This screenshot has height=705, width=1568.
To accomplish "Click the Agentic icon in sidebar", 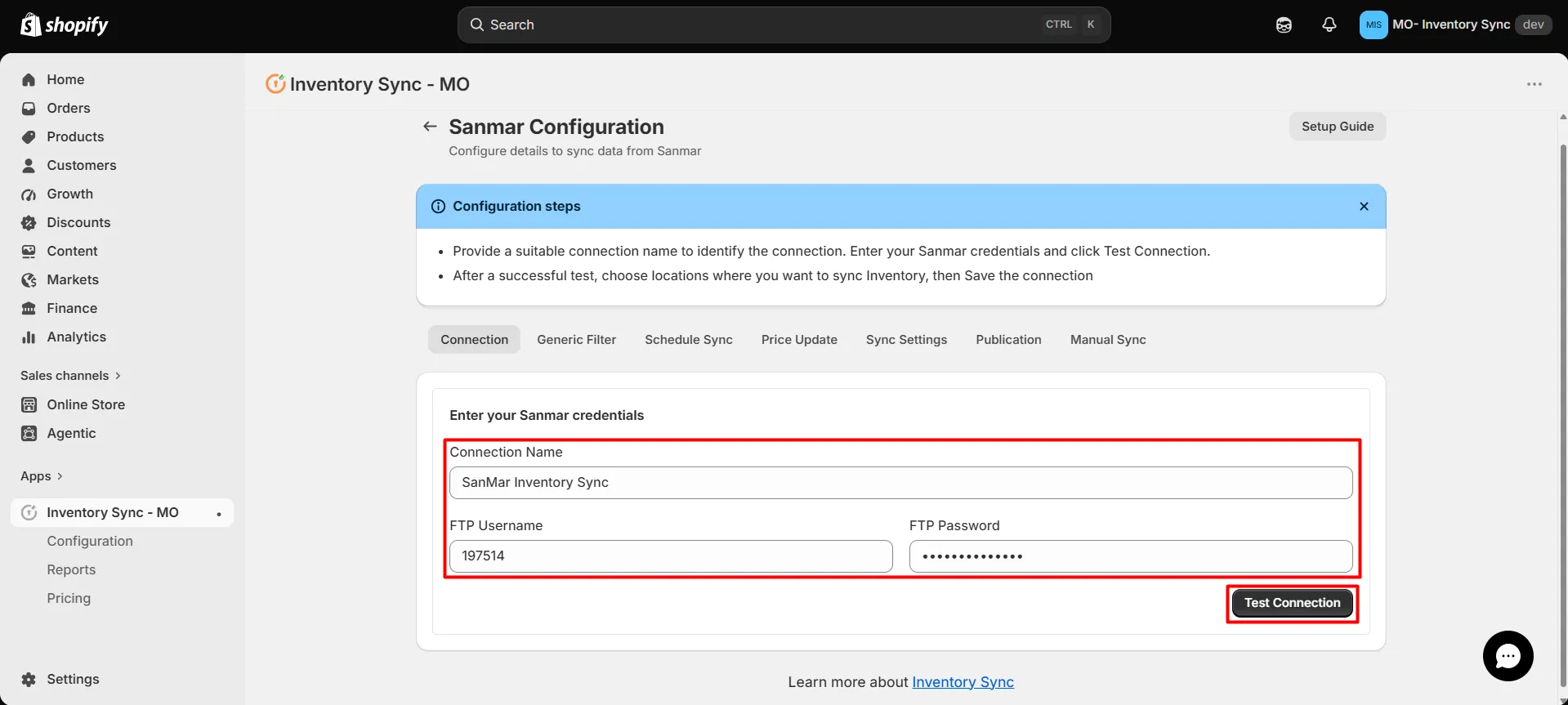I will [29, 433].
